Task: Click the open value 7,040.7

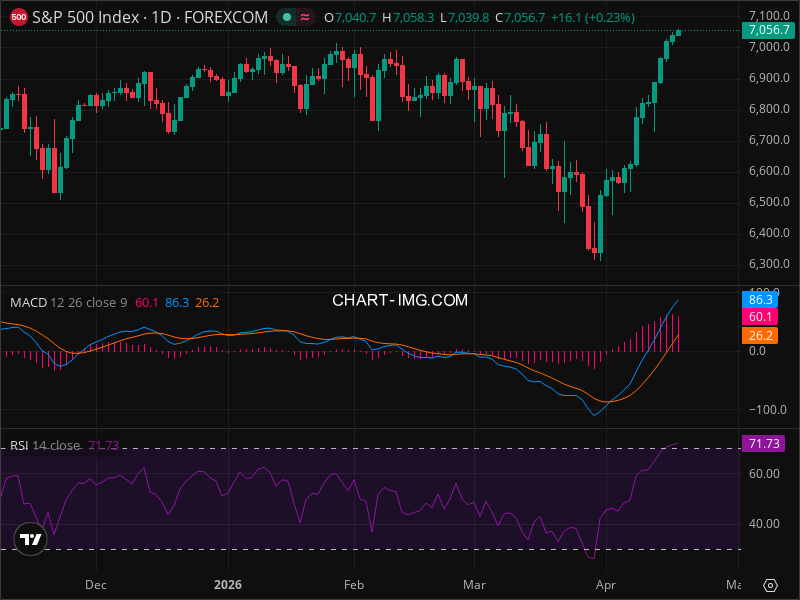Action: point(356,18)
